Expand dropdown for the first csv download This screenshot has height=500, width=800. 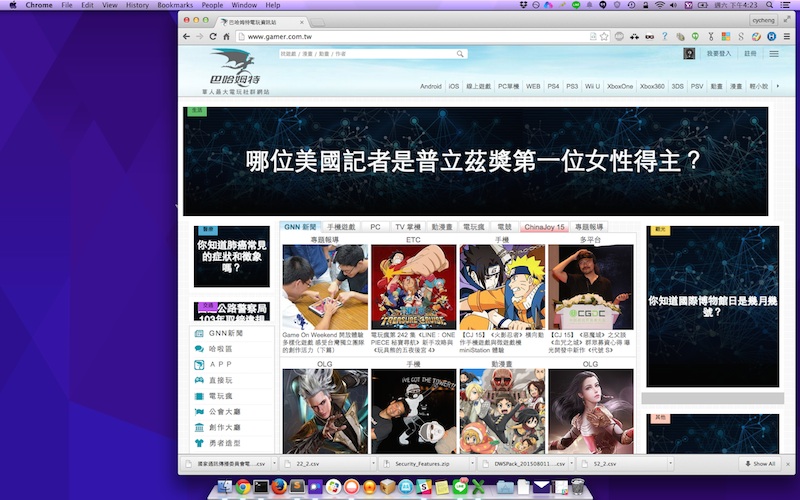pos(274,464)
